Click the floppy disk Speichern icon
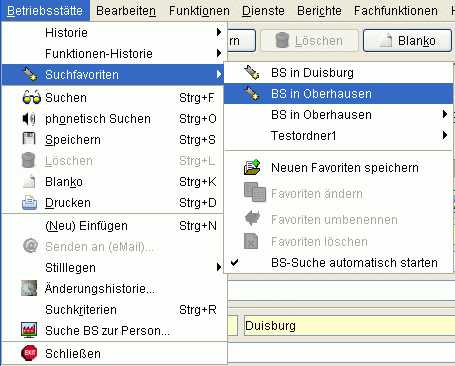The width and height of the screenshot is (455, 366). click(29, 139)
